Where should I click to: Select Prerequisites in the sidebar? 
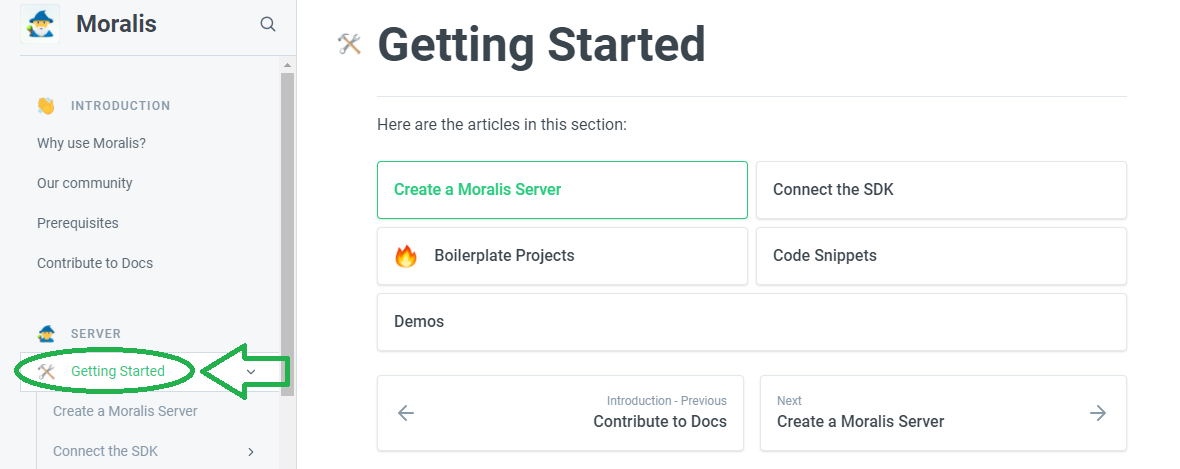coord(78,223)
